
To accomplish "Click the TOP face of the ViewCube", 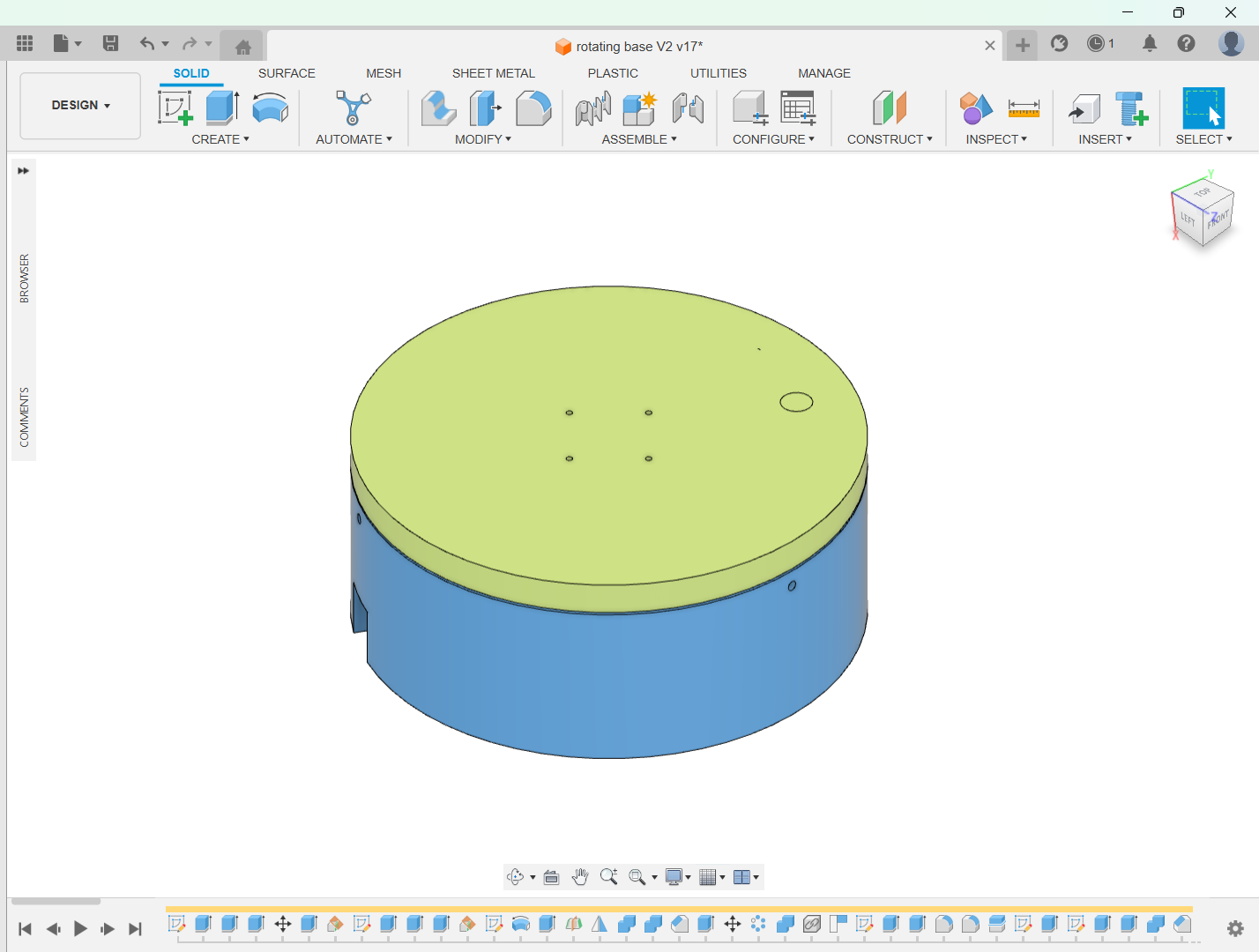I will (x=1203, y=192).
